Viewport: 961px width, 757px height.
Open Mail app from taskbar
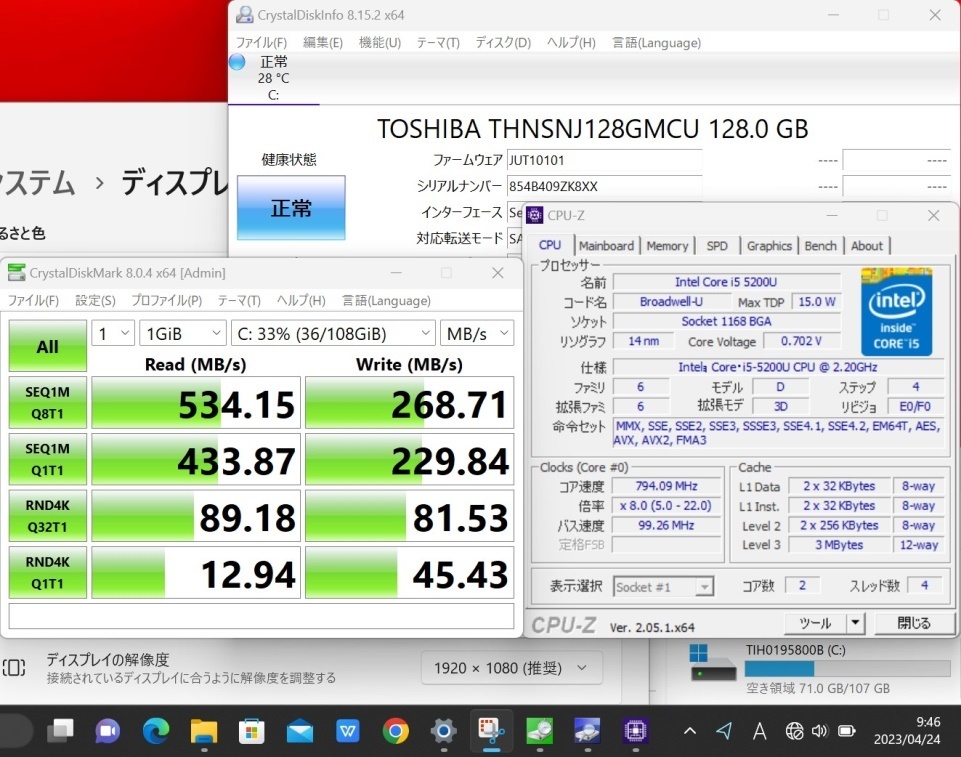300,730
